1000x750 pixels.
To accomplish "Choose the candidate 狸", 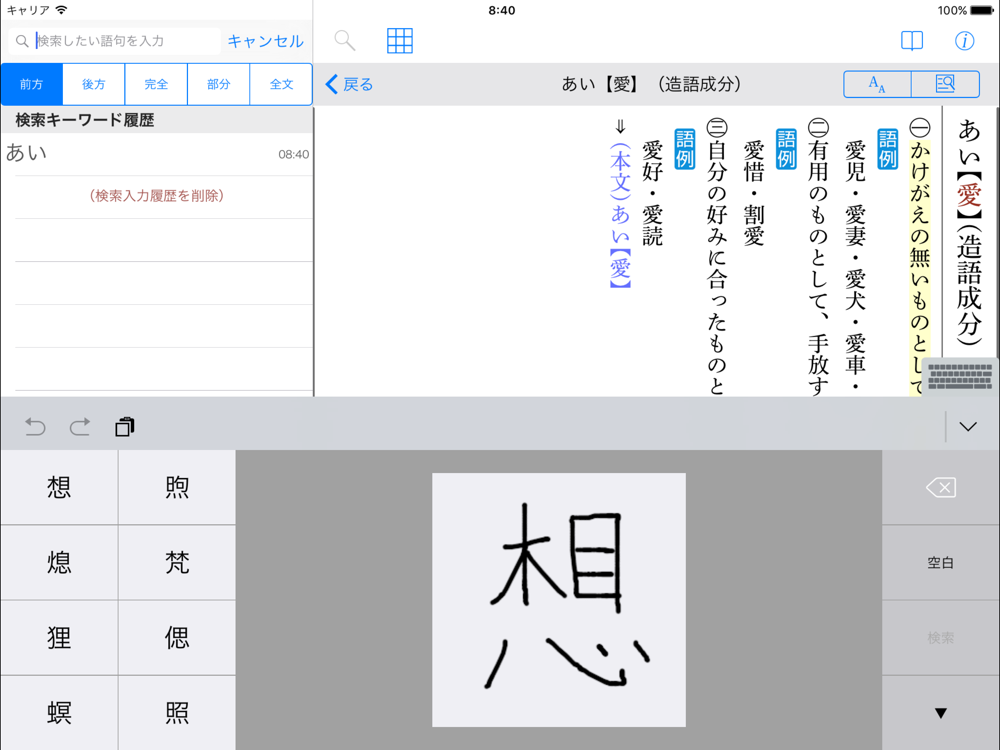I will (x=59, y=638).
